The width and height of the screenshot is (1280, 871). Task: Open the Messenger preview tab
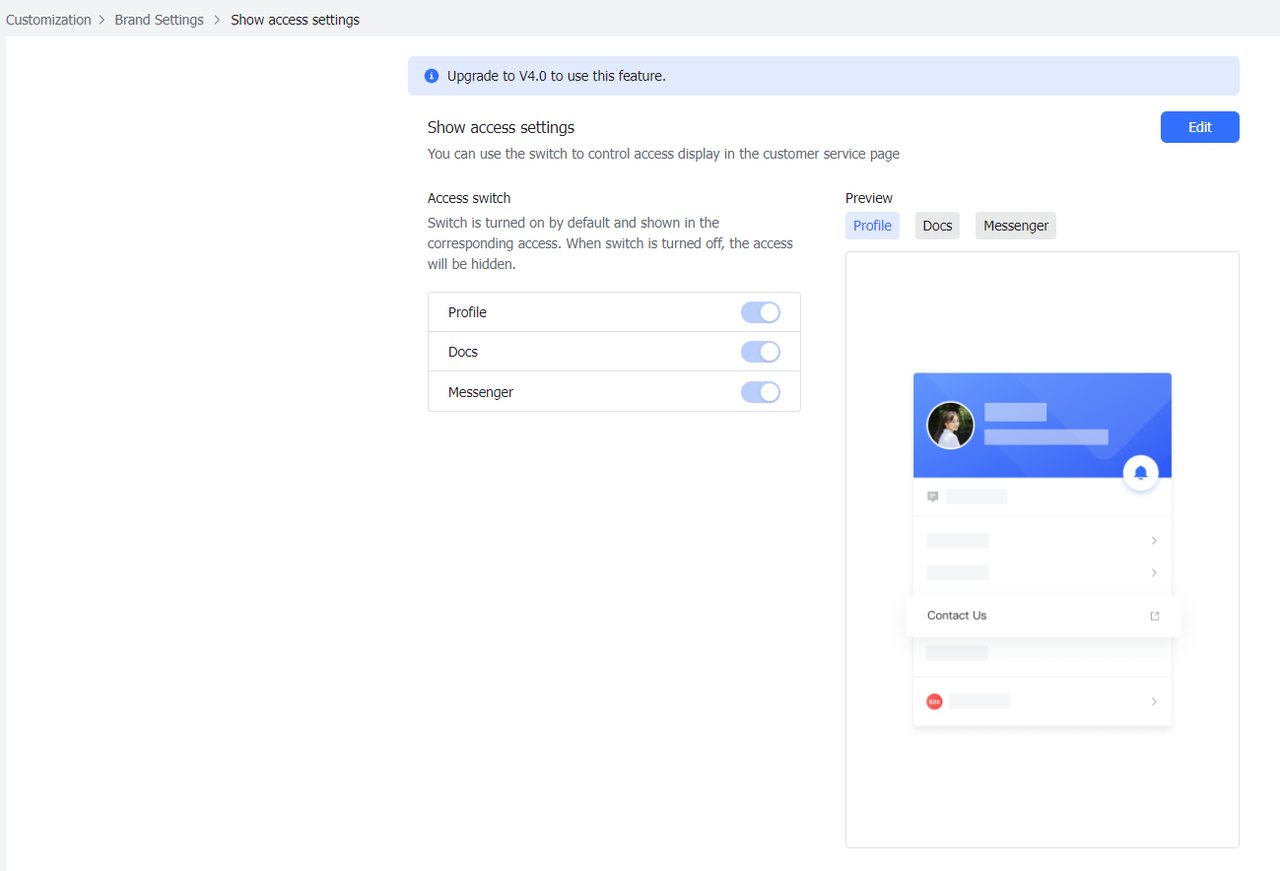point(1016,226)
